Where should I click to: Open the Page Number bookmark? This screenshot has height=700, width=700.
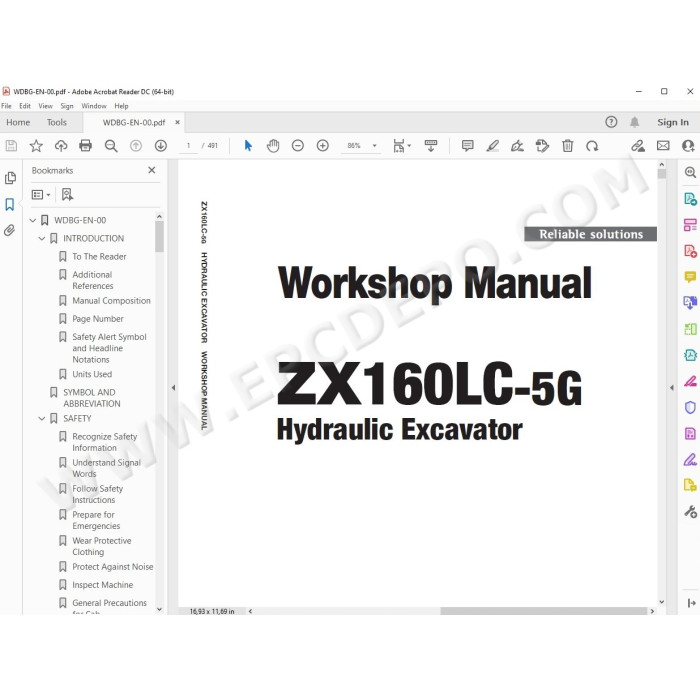point(98,319)
